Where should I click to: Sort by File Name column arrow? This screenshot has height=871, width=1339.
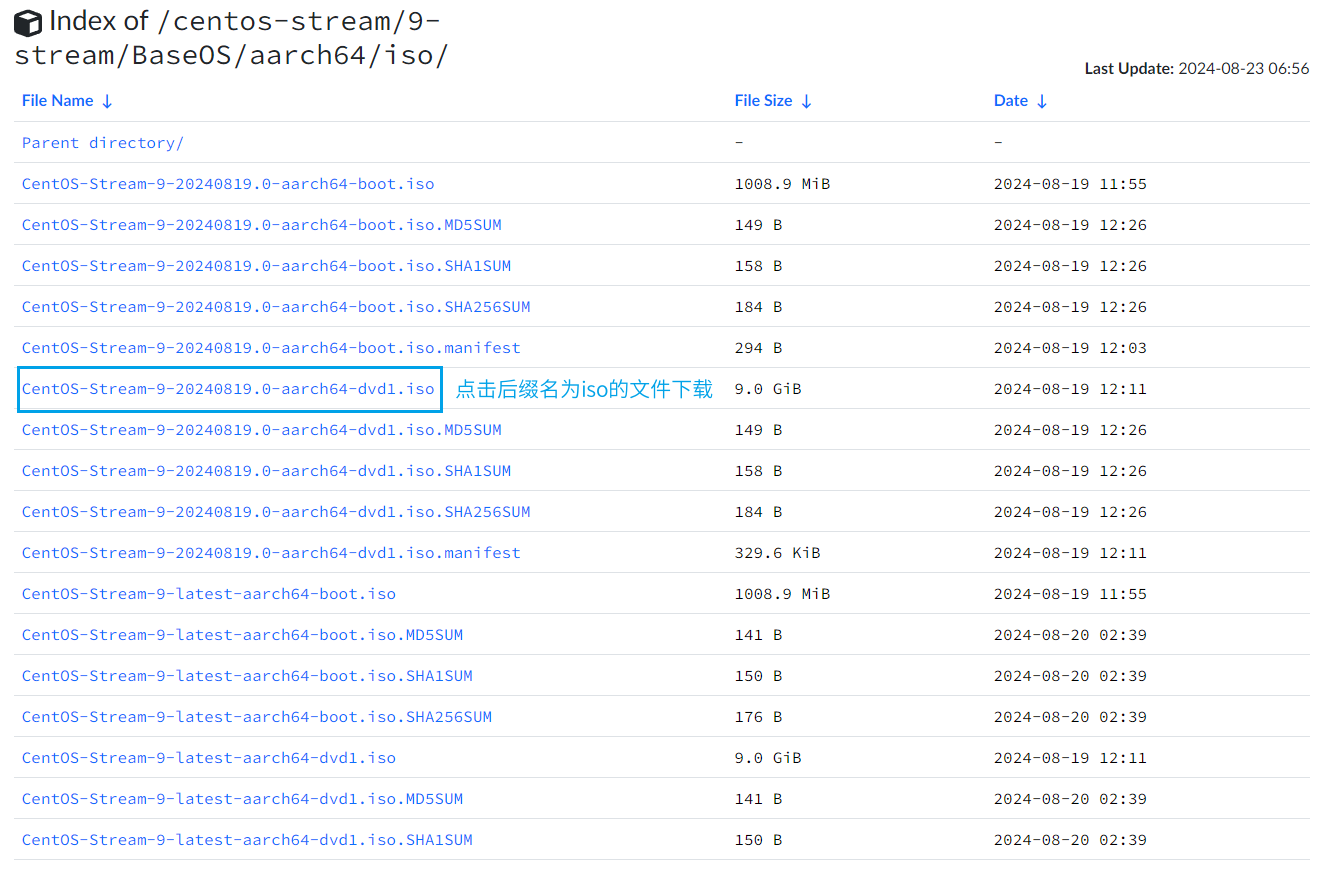point(107,101)
